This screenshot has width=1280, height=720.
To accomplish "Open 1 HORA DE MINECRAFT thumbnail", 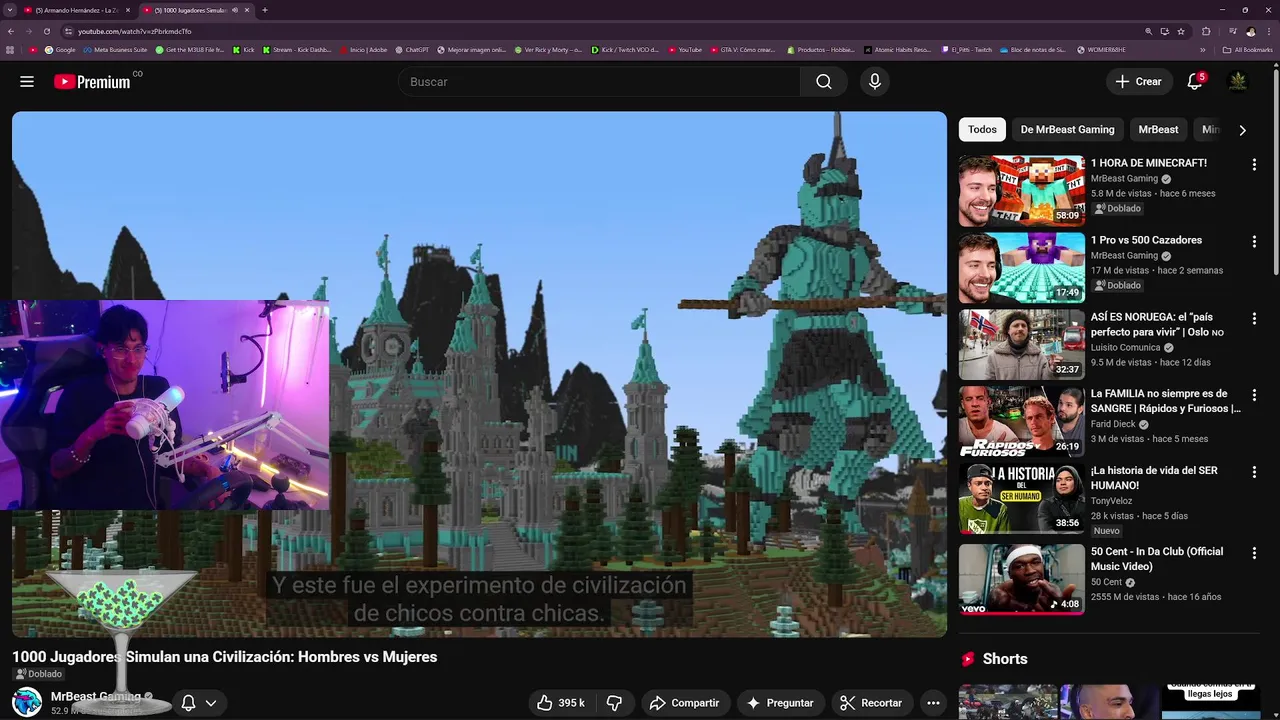I will point(1021,190).
